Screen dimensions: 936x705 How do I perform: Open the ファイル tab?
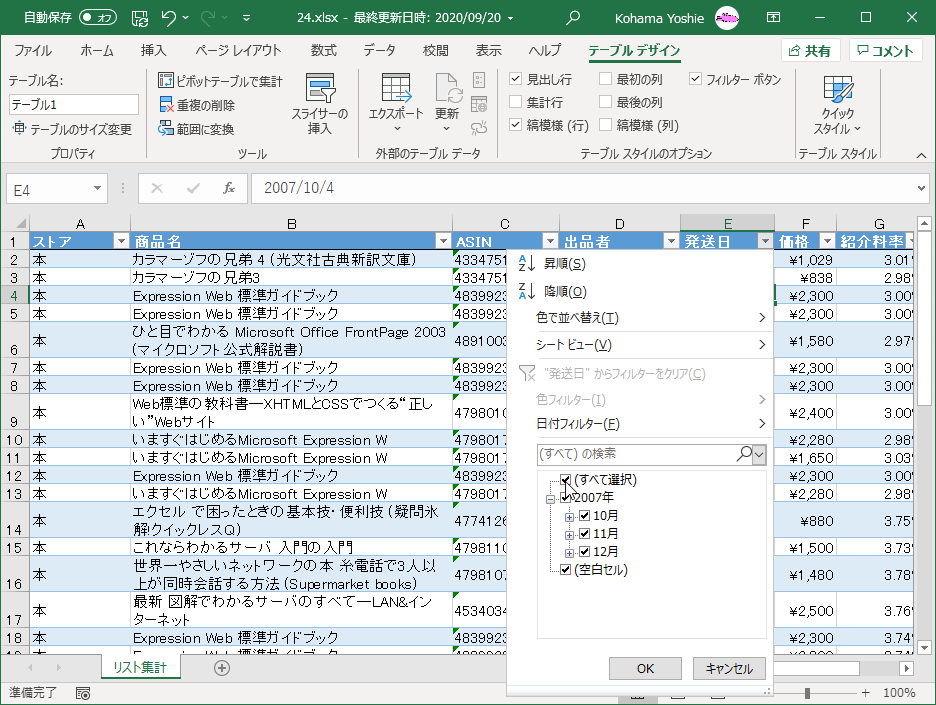pos(33,51)
